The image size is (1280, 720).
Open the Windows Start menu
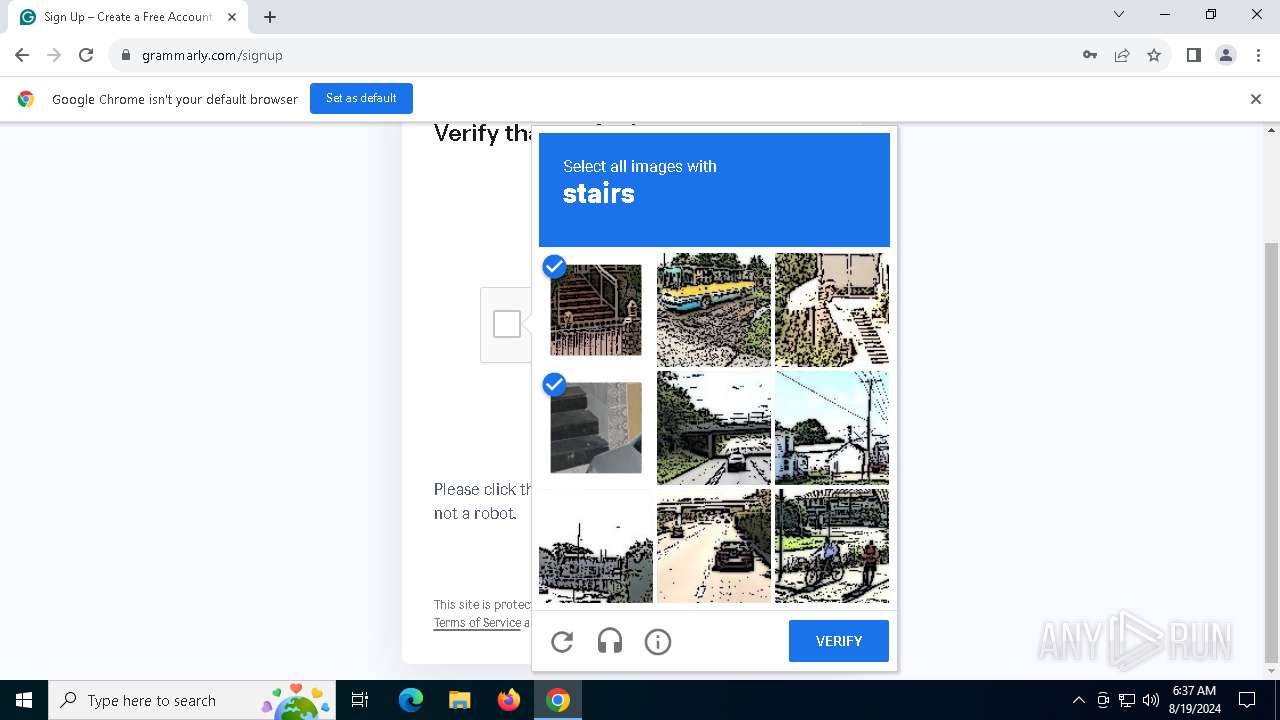click(24, 700)
